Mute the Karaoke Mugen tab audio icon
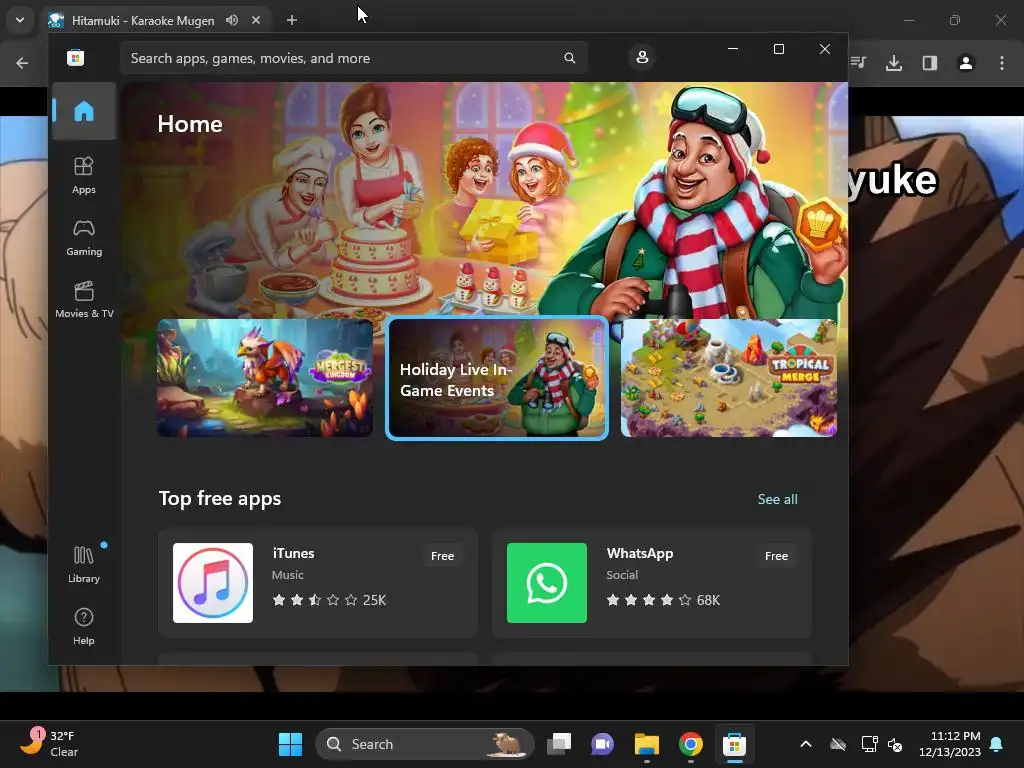1024x768 pixels. [232, 20]
